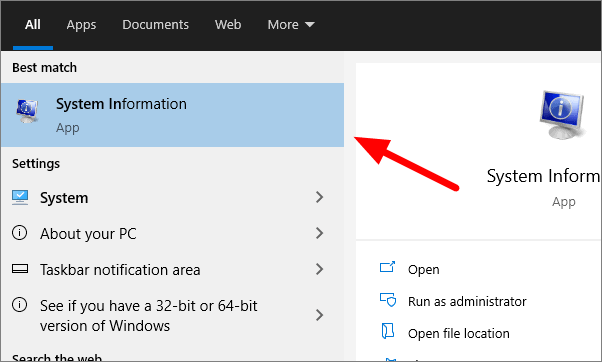
Task: Select the All tab
Action: coord(33,25)
